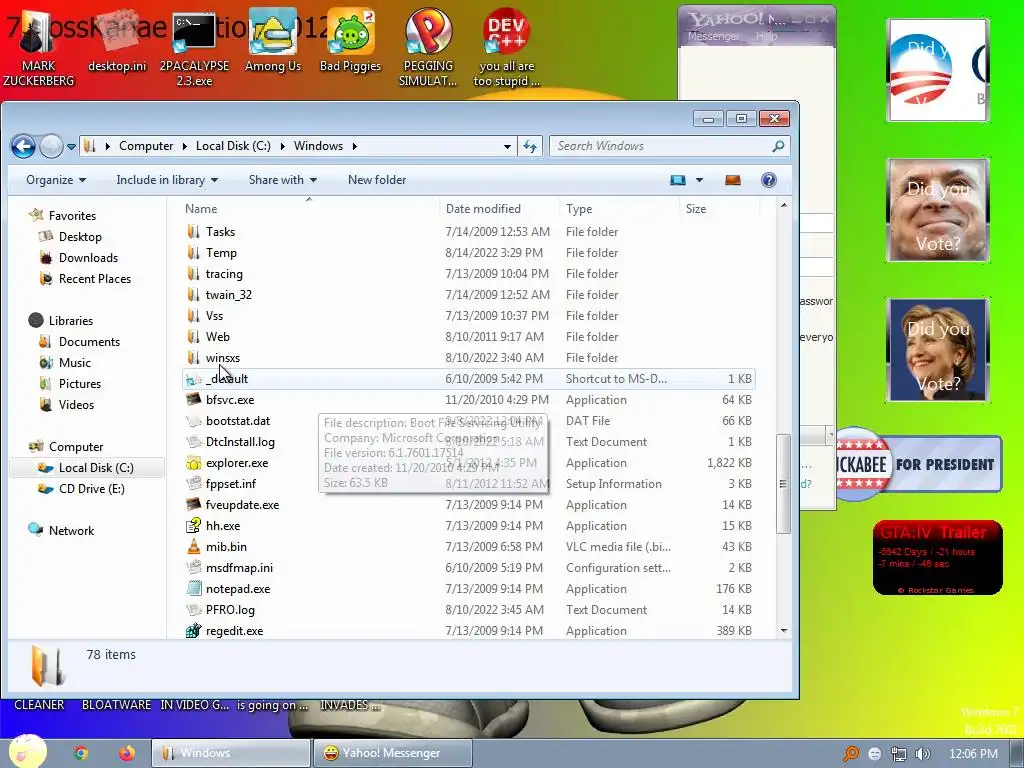The width and height of the screenshot is (1024, 768).
Task: Open the Share with dropdown
Action: (x=283, y=180)
